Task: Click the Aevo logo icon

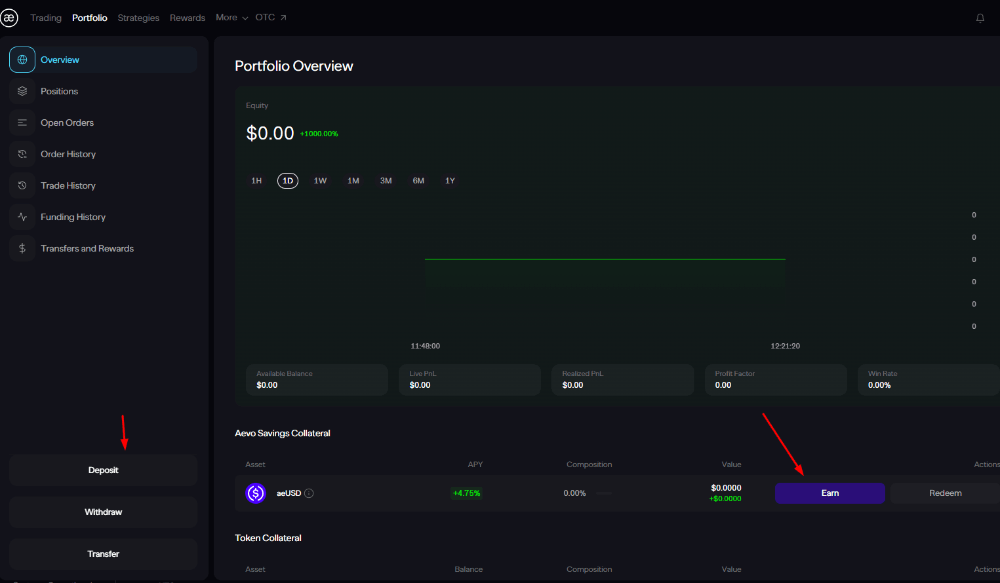Action: click(x=9, y=18)
